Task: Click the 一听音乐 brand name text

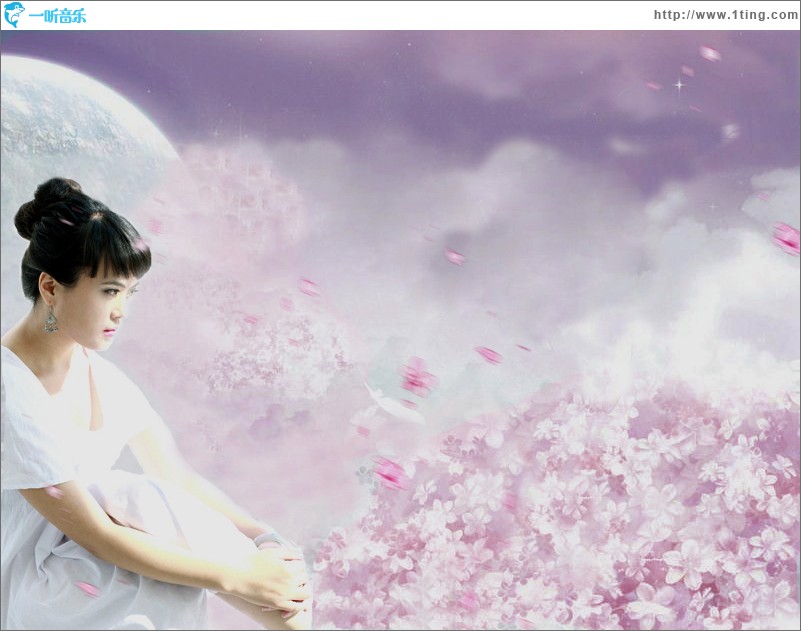Action: [57, 17]
